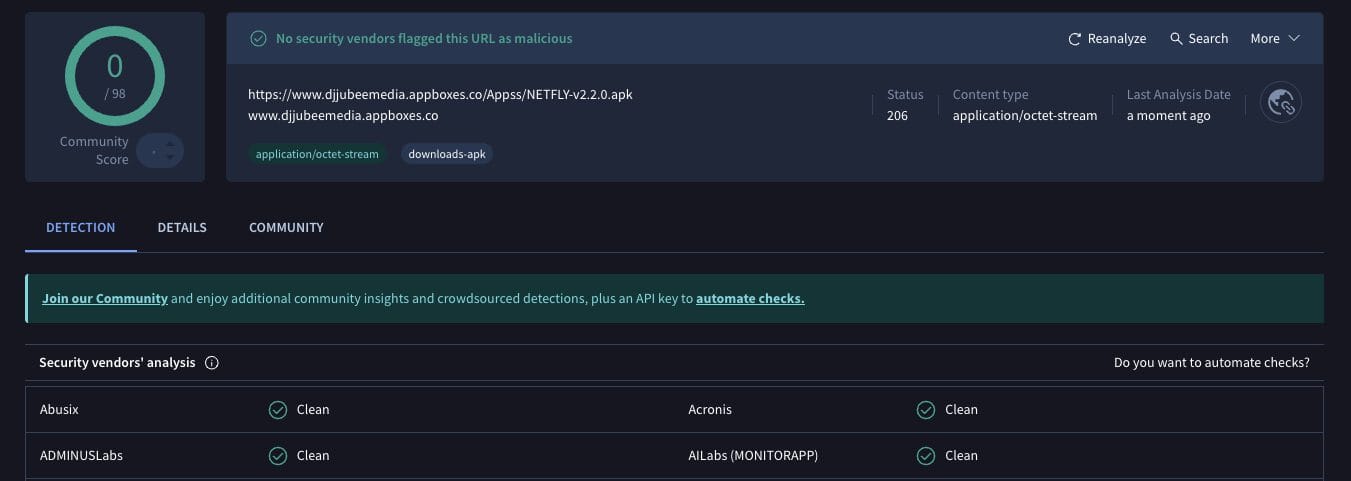The width and height of the screenshot is (1351, 481).
Task: Click the Search magnifier icon
Action: point(1176,38)
